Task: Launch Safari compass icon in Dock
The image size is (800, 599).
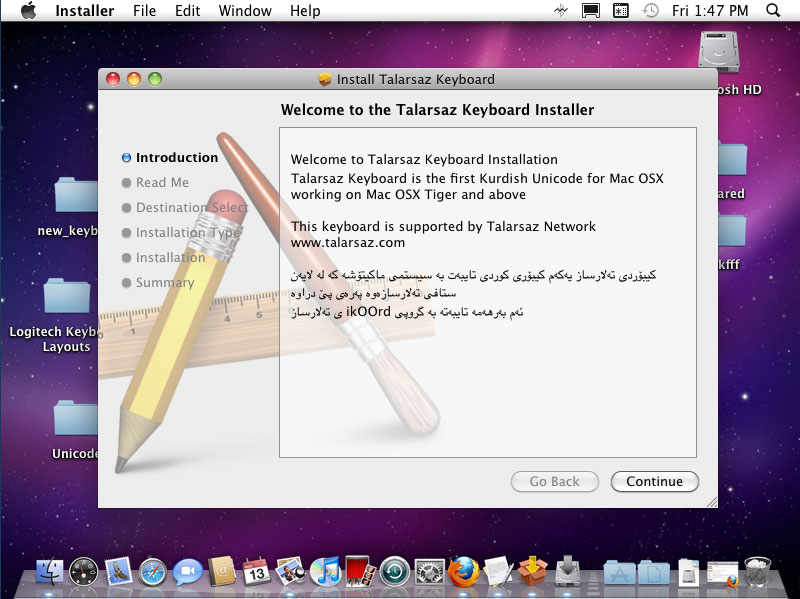Action: 153,571
